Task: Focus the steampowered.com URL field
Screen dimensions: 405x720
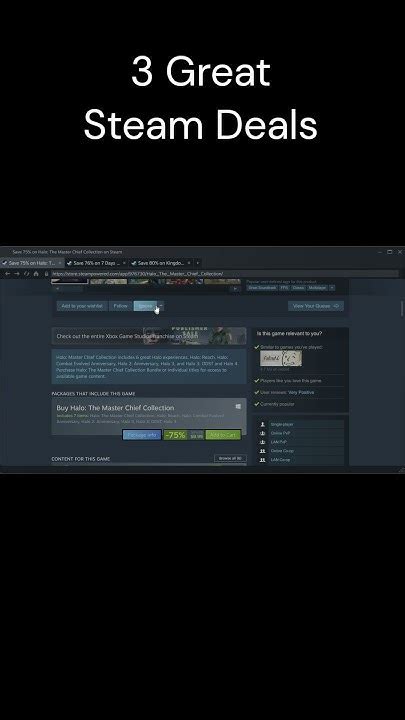Action: point(224,274)
